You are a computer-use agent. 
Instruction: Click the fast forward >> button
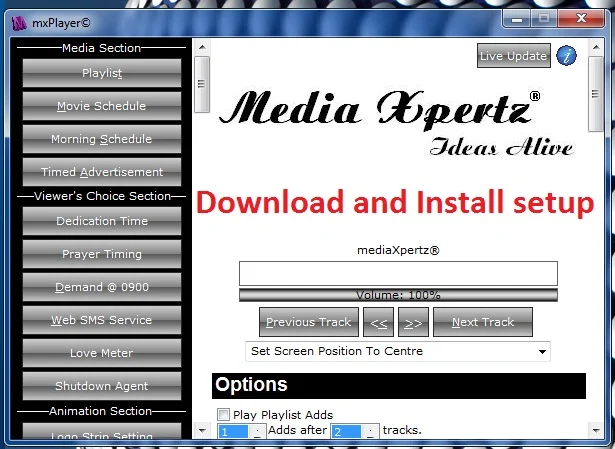coord(413,322)
